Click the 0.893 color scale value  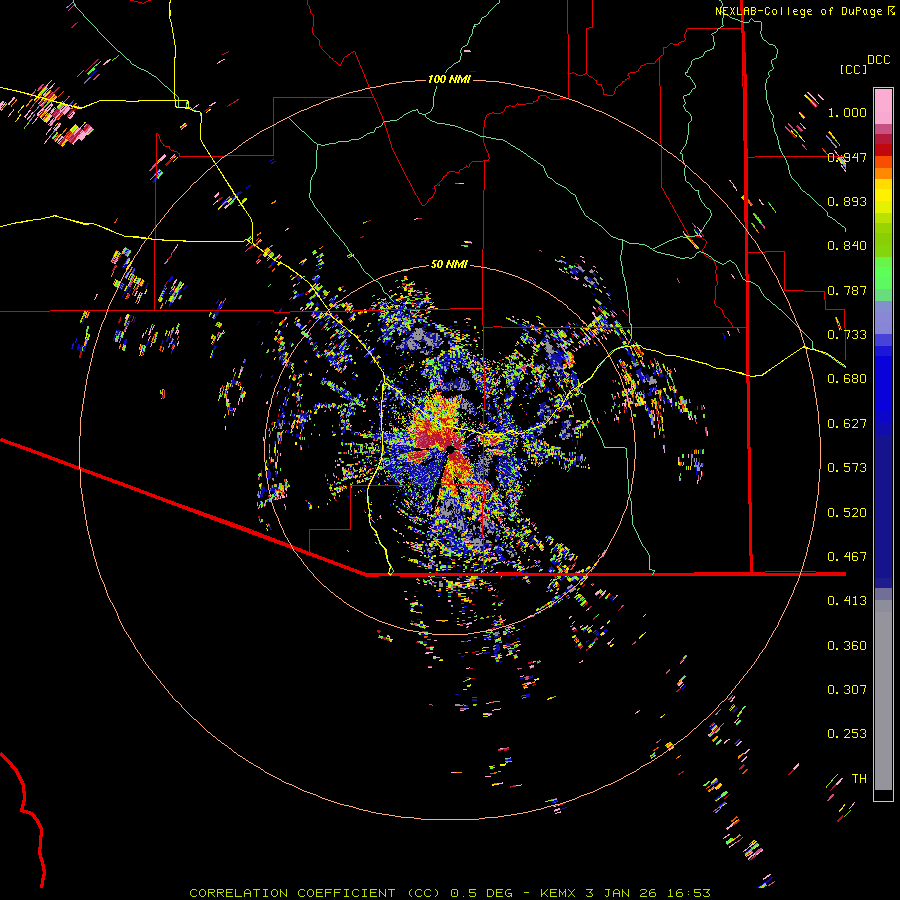point(847,201)
